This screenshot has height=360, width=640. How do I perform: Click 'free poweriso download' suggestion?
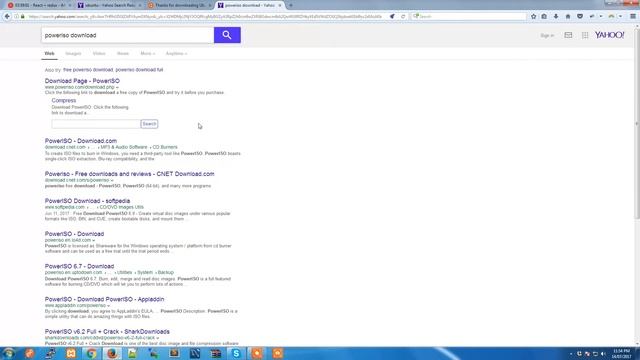pyautogui.click(x=88, y=70)
